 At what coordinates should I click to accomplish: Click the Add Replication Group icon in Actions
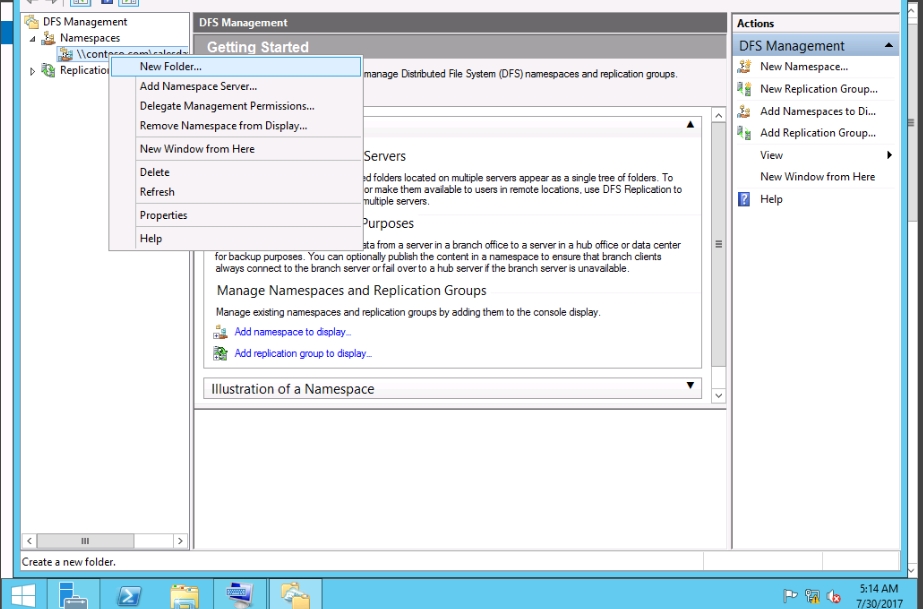click(x=744, y=133)
